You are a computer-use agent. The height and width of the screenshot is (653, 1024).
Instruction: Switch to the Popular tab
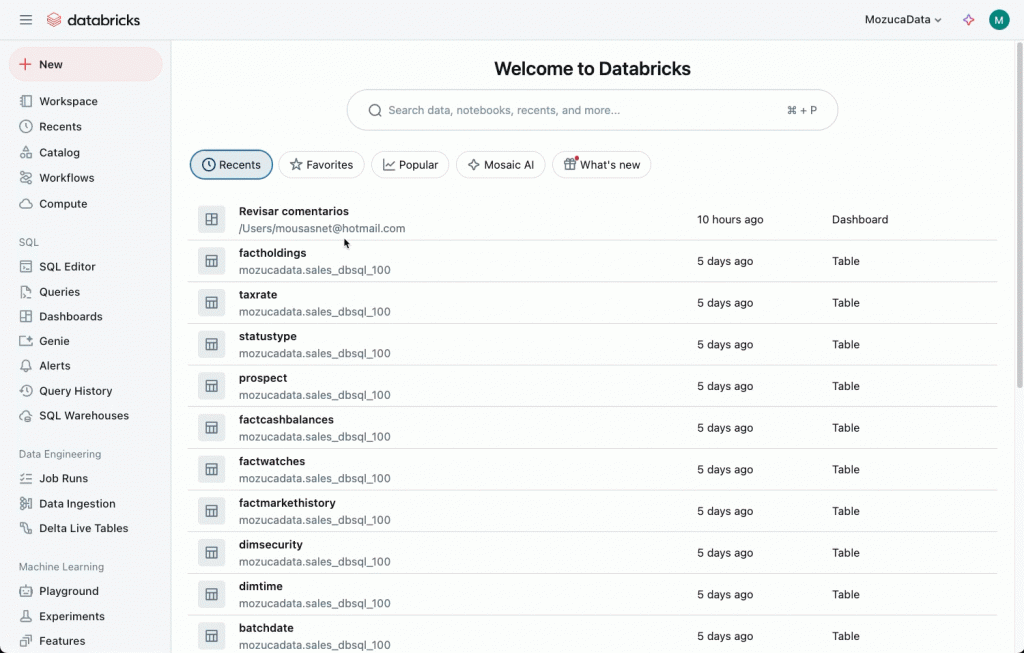point(410,165)
